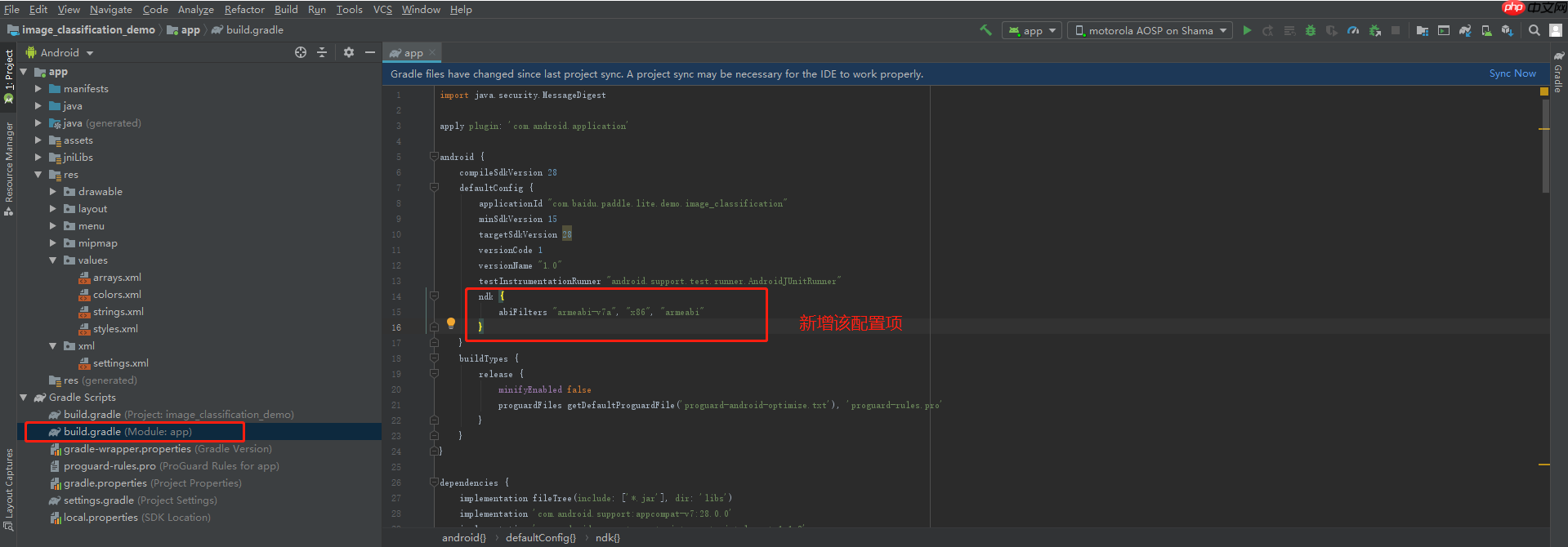Toggle the Resource Manager side panel
This screenshot has height=547, width=1568.
[9, 163]
